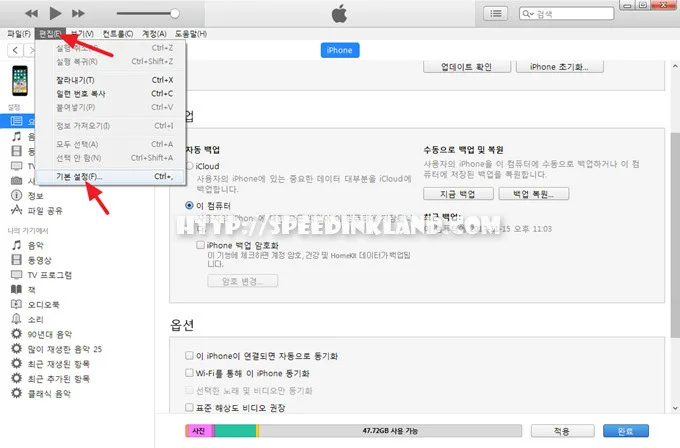Open 많이 재생한 음악 25 playlist
The height and width of the screenshot is (448, 680).
click(65, 349)
